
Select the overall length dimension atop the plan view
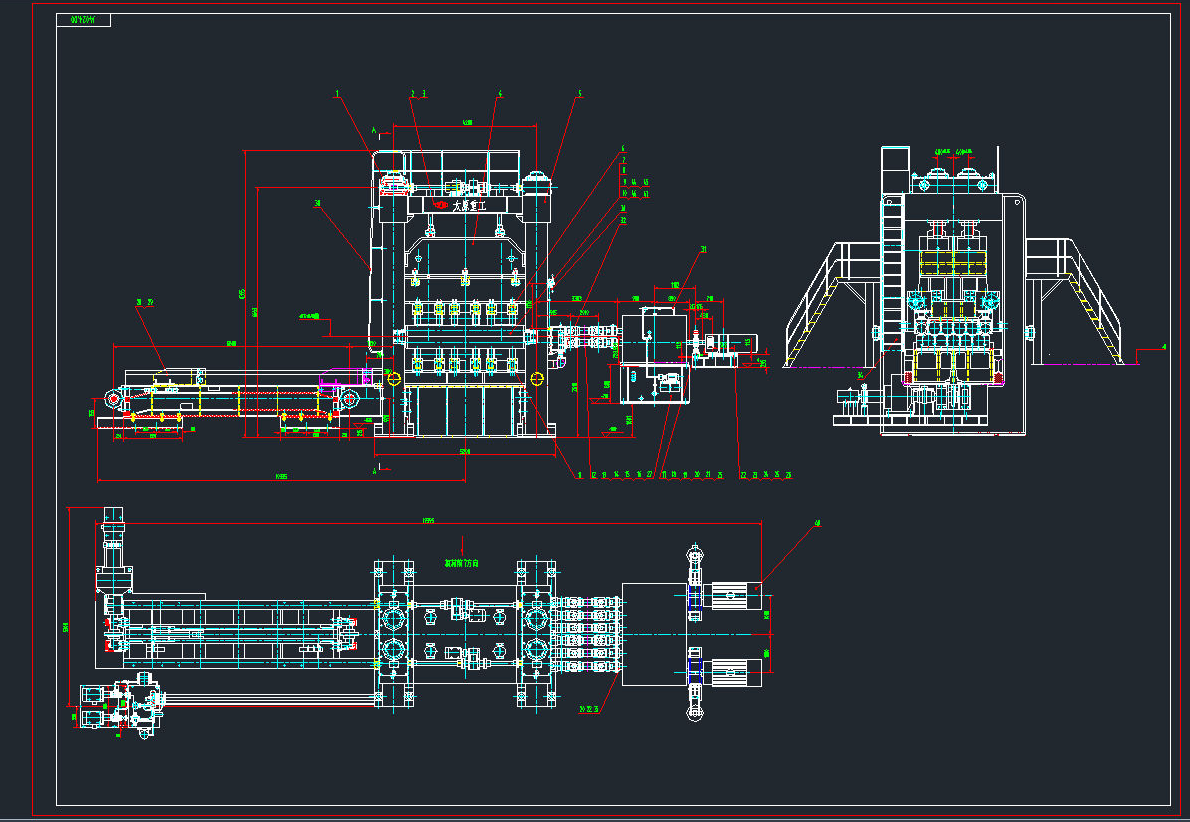tap(428, 521)
